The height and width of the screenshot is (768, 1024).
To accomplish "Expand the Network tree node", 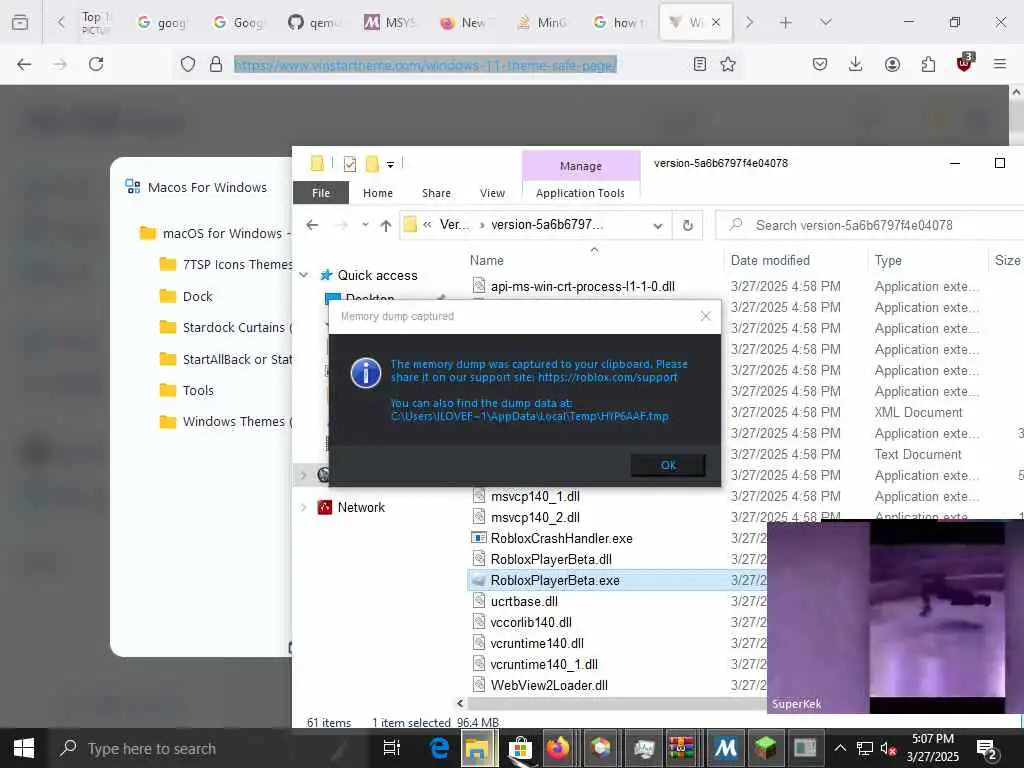I will coord(304,507).
